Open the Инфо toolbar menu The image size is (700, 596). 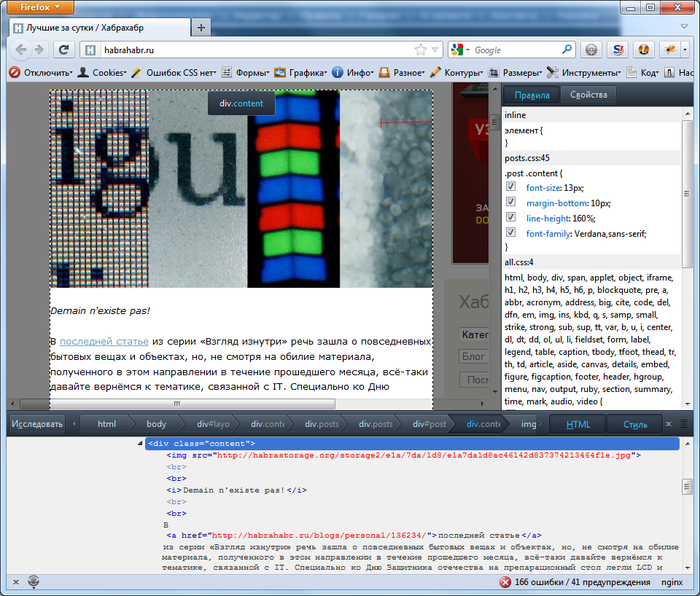pos(353,72)
